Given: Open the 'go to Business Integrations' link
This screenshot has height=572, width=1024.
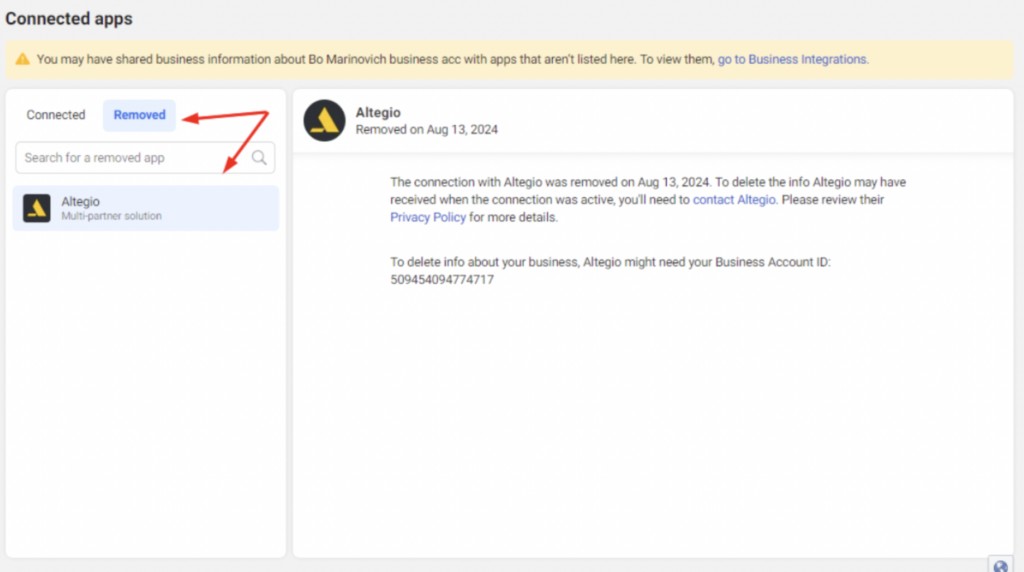Looking at the screenshot, I should tap(792, 60).
